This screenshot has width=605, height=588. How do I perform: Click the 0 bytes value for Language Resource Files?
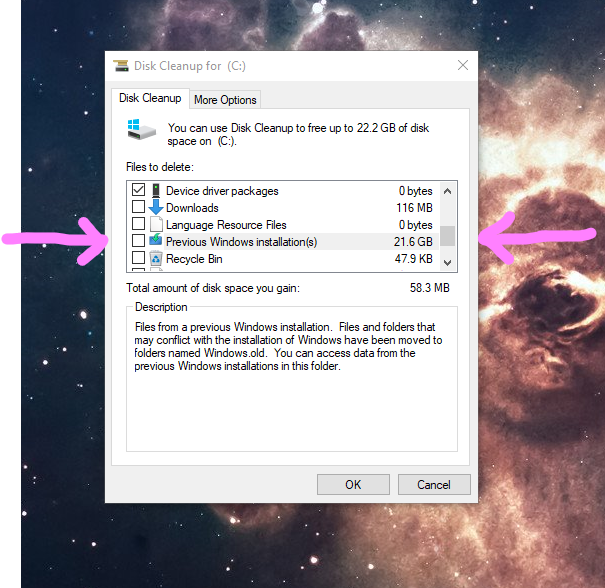point(416,225)
